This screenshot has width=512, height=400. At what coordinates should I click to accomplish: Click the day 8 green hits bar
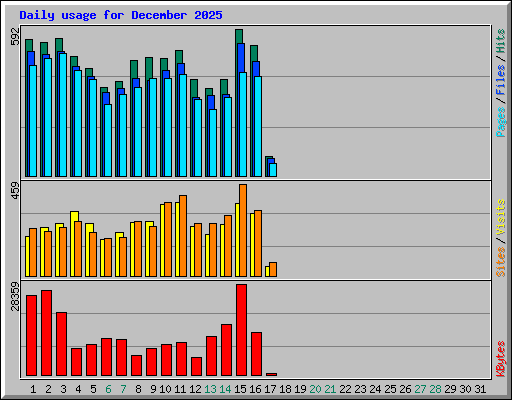coord(134,69)
